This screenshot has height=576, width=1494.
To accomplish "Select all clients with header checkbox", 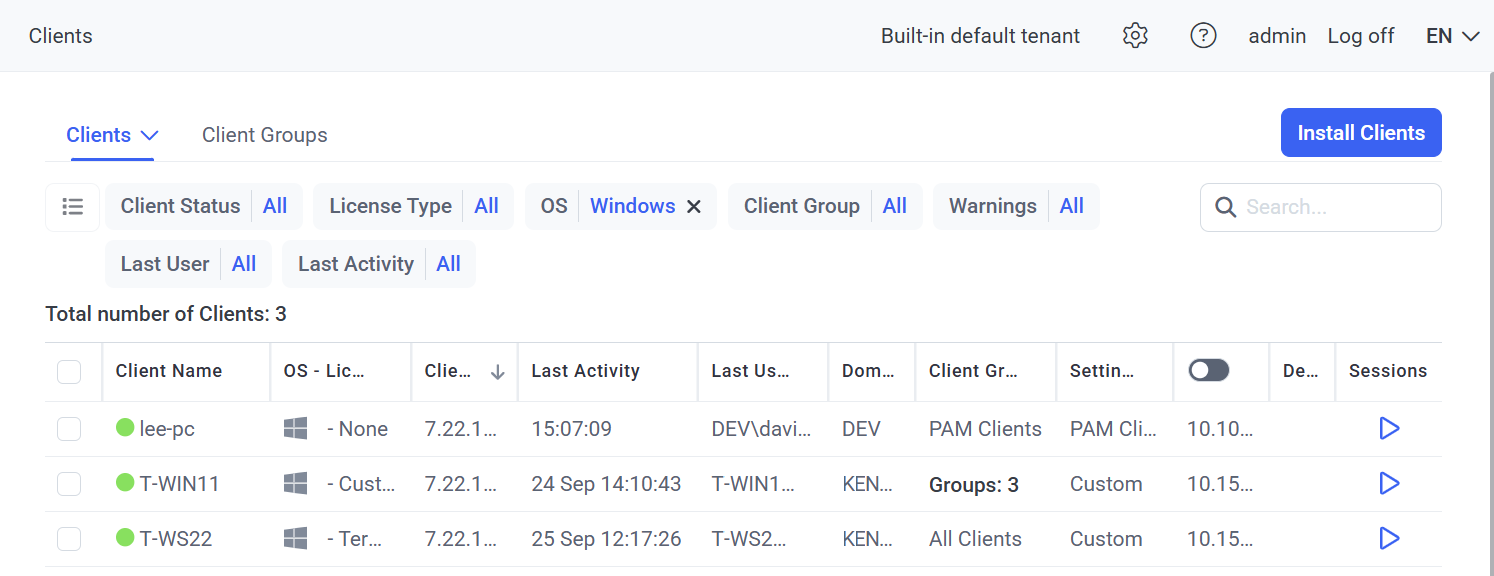I will 69,372.
